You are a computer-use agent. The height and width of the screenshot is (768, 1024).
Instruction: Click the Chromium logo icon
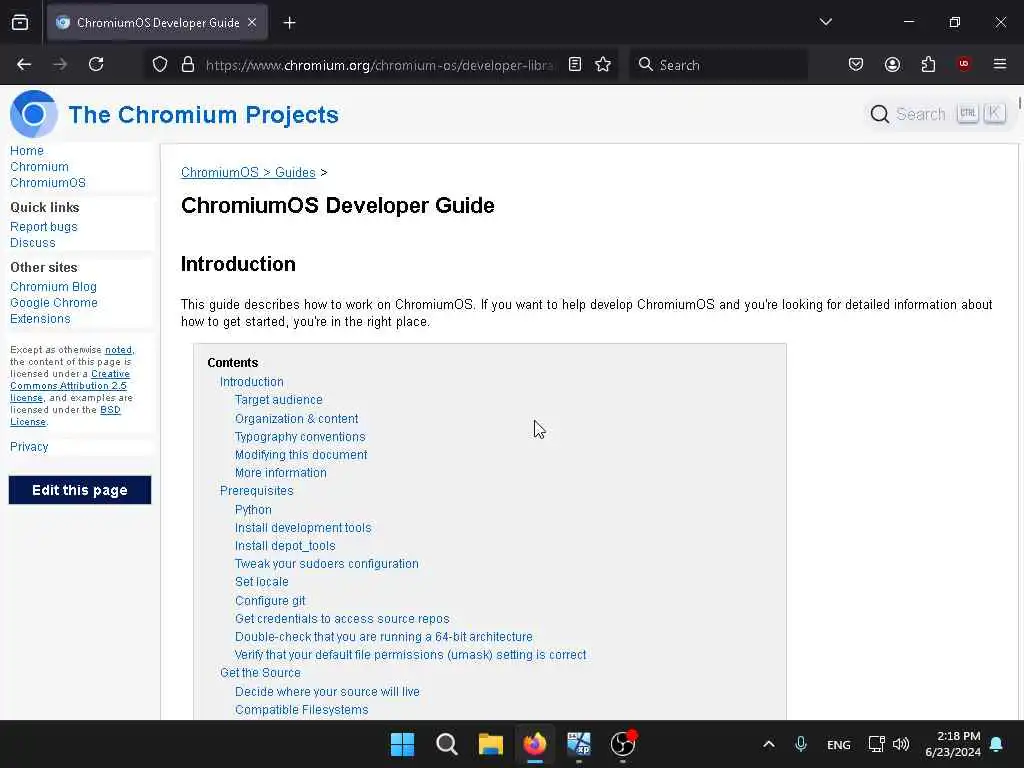(33, 114)
